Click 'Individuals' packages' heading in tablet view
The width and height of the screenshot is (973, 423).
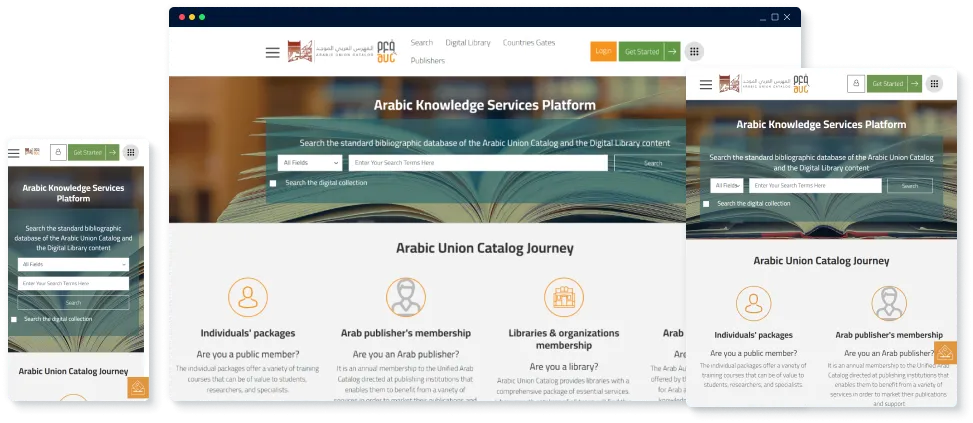[x=753, y=335]
